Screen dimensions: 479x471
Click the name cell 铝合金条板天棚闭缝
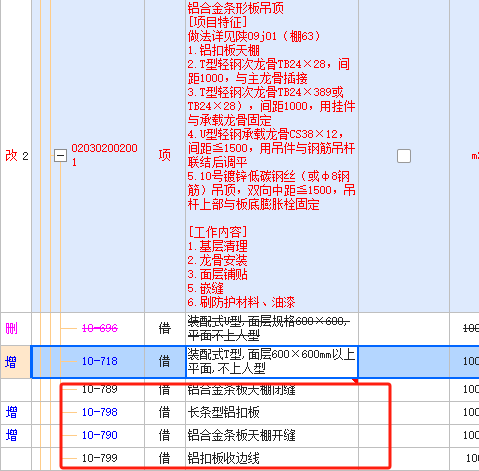pos(272,390)
